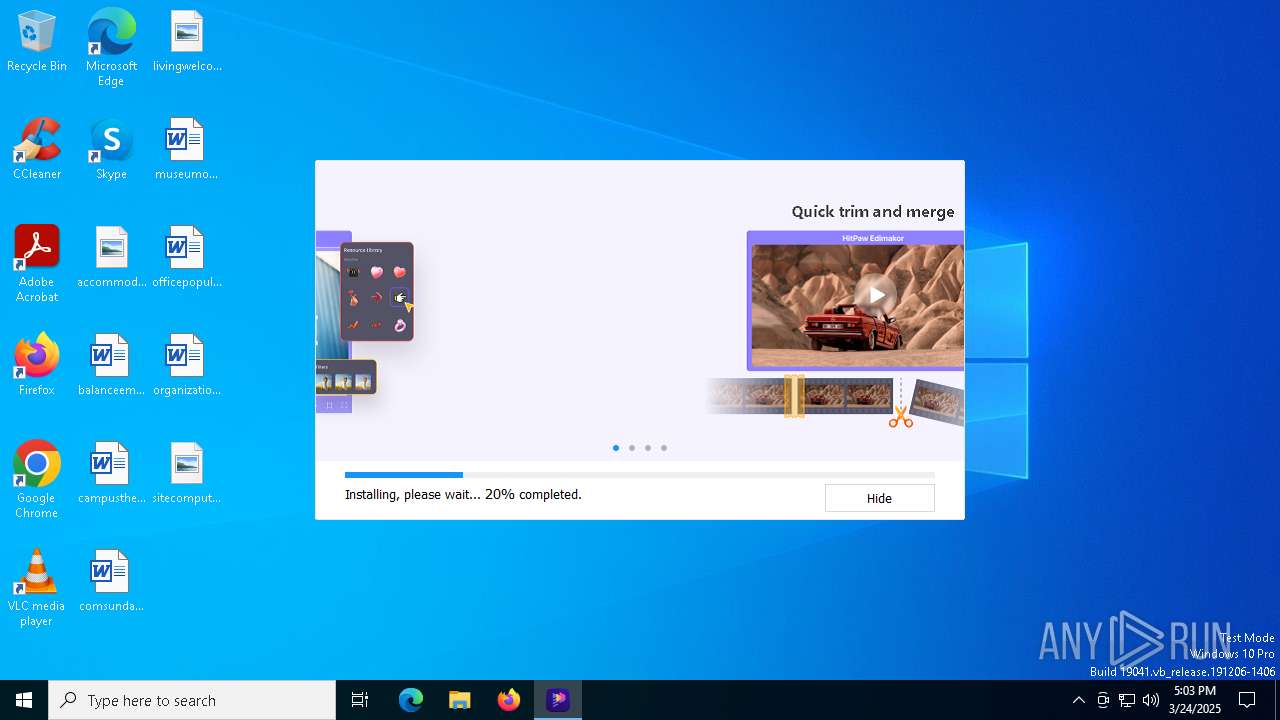Click the taskbar search box
Viewport: 1280px width, 720px height.
coord(192,700)
